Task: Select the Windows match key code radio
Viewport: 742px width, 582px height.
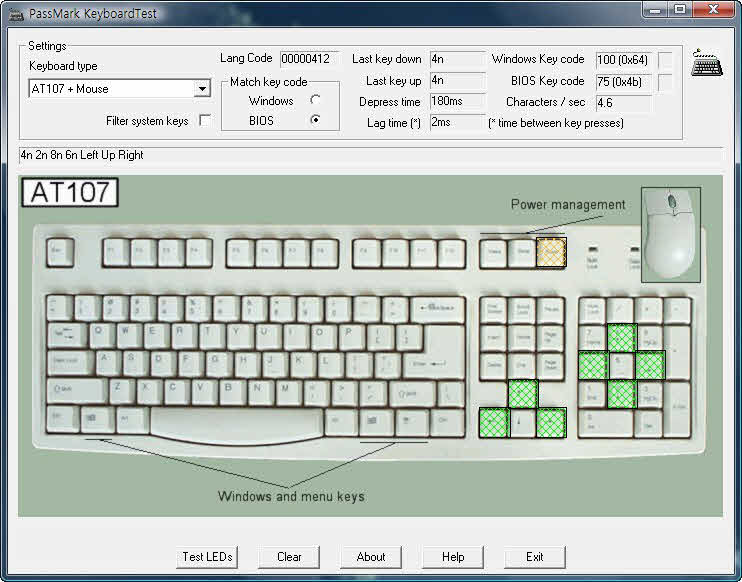Action: pos(315,100)
